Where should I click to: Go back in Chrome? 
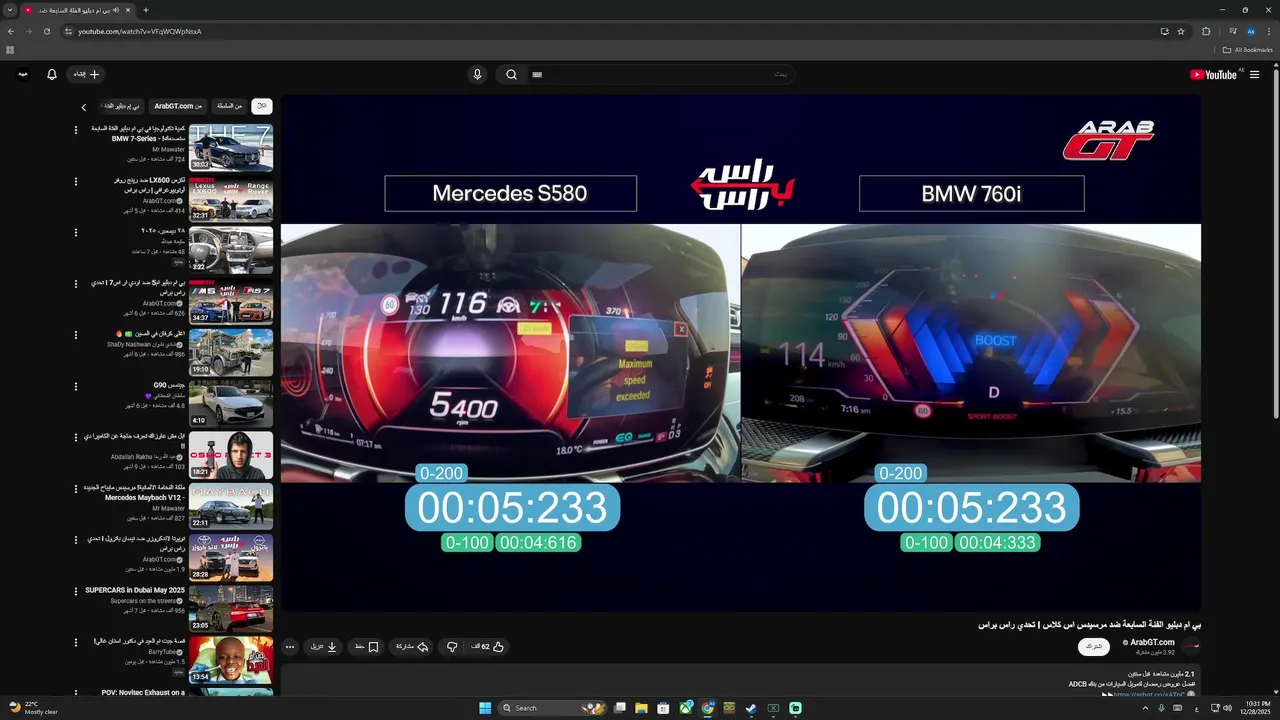click(x=11, y=31)
